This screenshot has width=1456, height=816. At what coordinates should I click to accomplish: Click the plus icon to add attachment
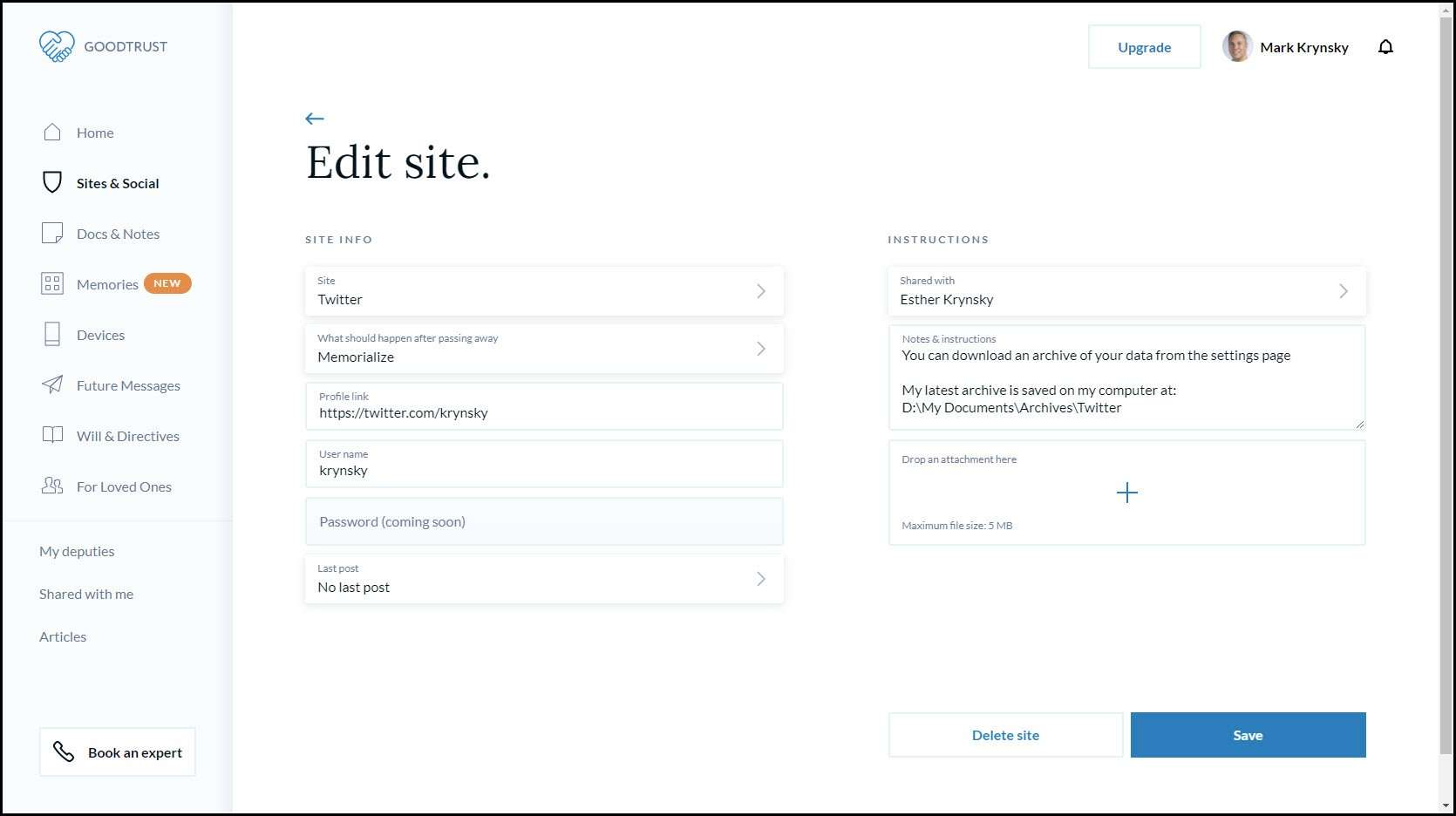point(1126,493)
